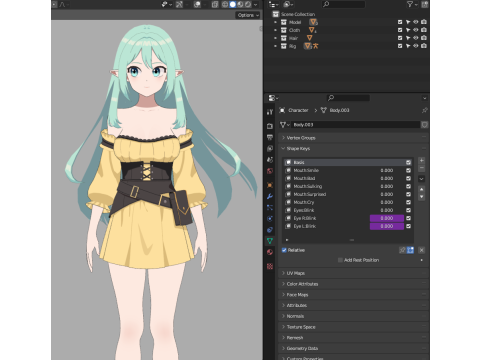Open the Object properties tab
The width and height of the screenshot is (480, 360).
(x=270, y=185)
